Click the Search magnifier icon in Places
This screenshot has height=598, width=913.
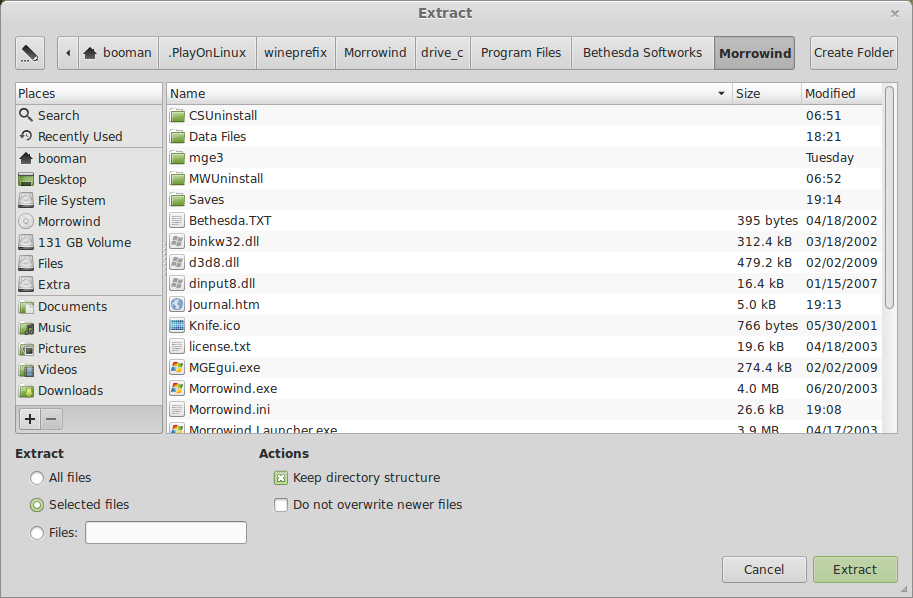point(26,115)
